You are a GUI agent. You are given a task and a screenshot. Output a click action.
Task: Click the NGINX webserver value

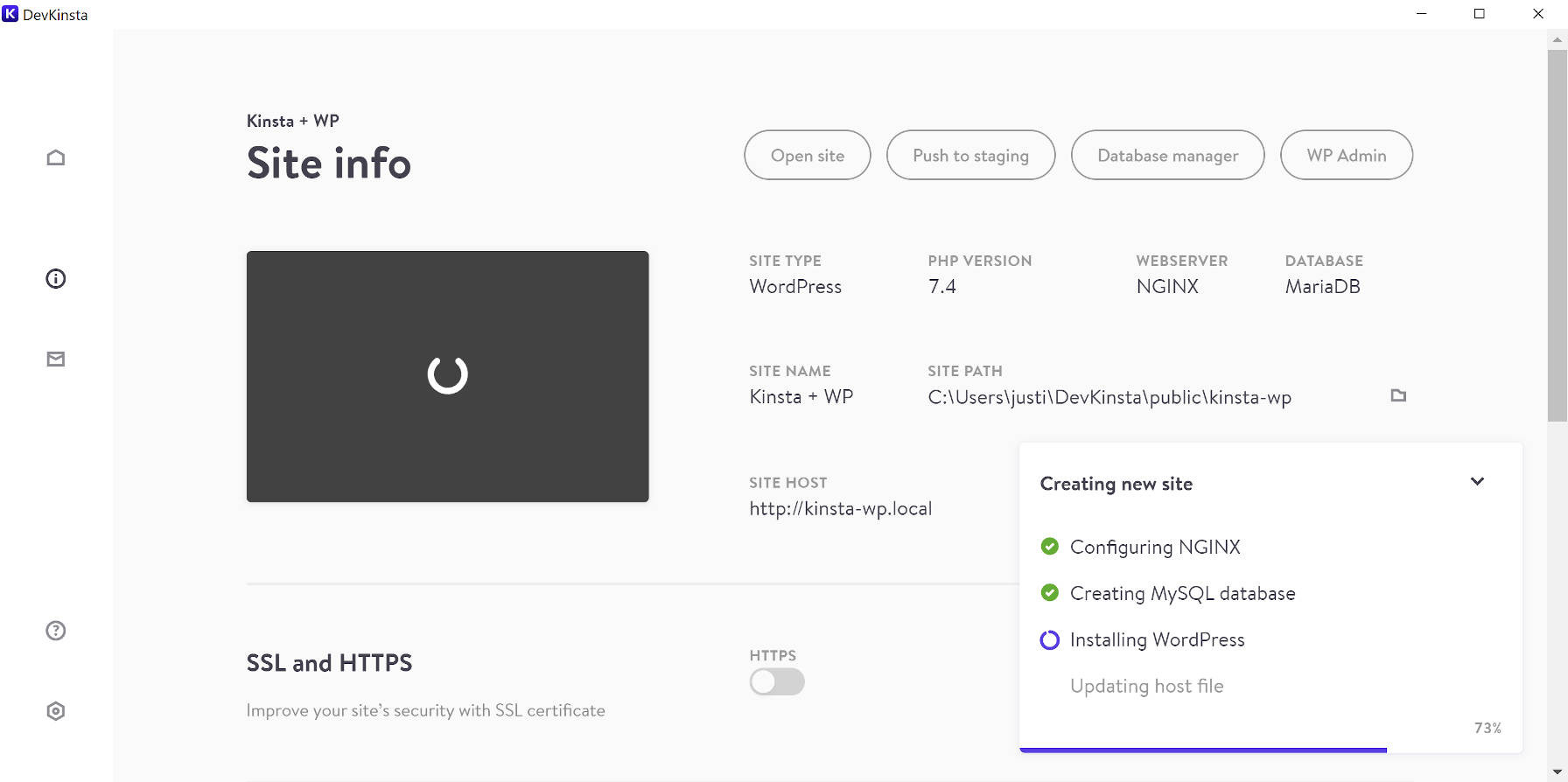point(1167,287)
